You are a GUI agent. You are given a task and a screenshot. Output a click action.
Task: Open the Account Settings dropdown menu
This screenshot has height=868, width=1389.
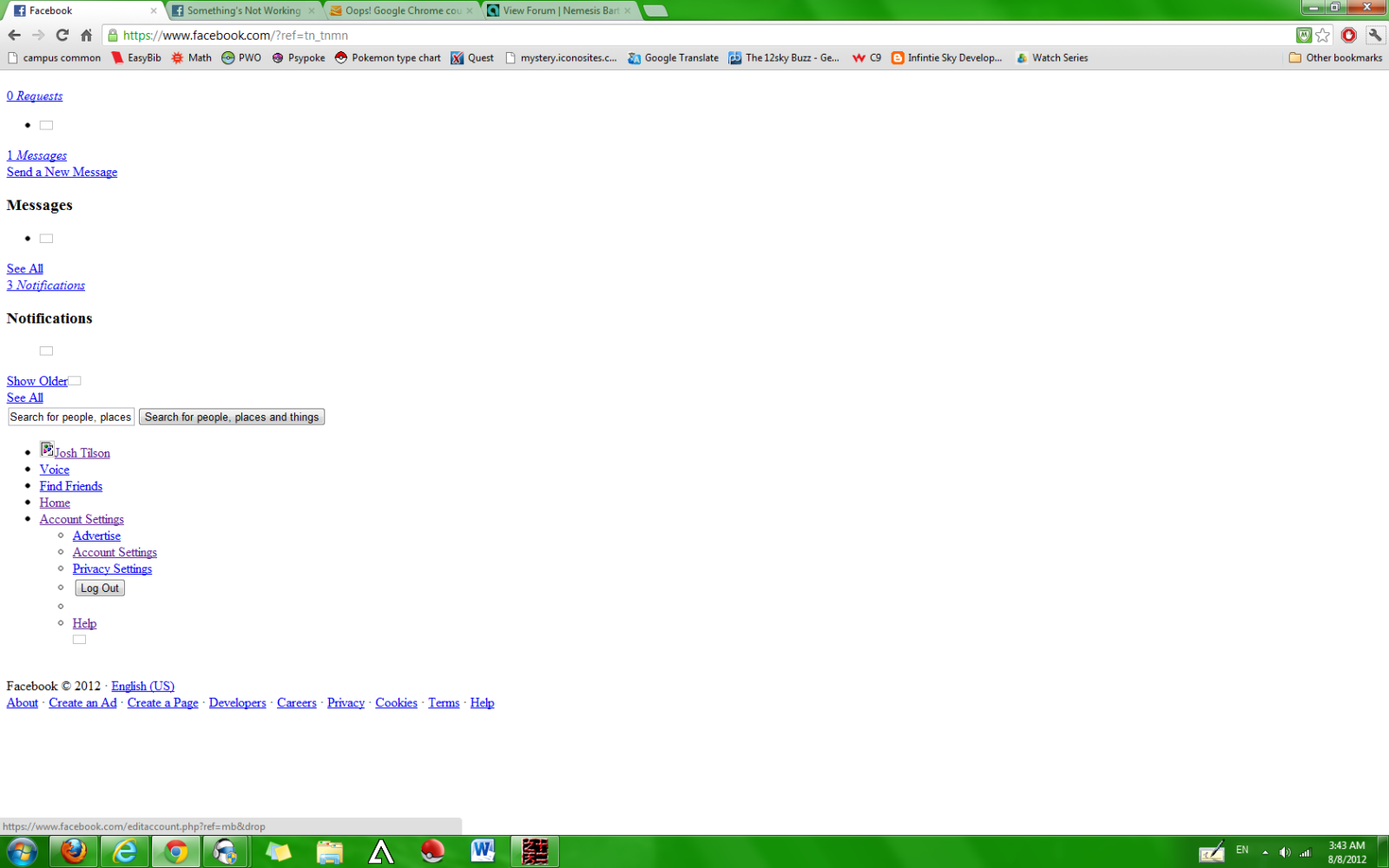(x=82, y=519)
